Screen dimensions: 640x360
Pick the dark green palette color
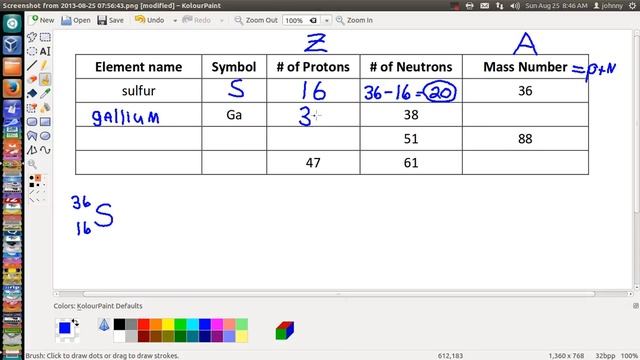tap(180, 336)
